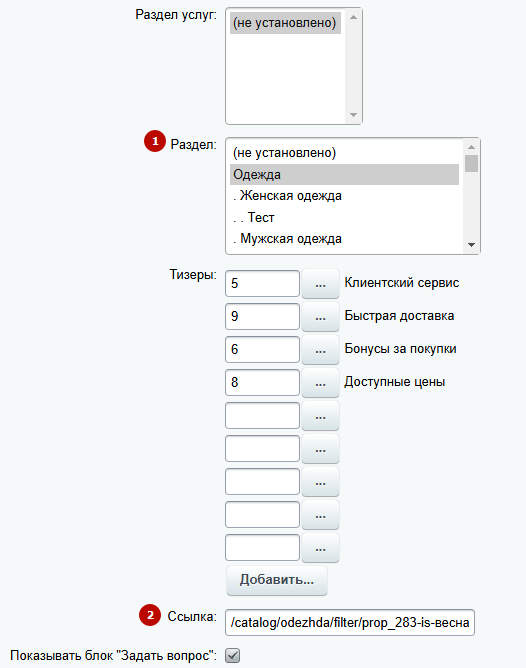Screen dimensions: 526x668
Task: Open the browse button for teaser Бонусы за покупки
Action: pos(320,350)
